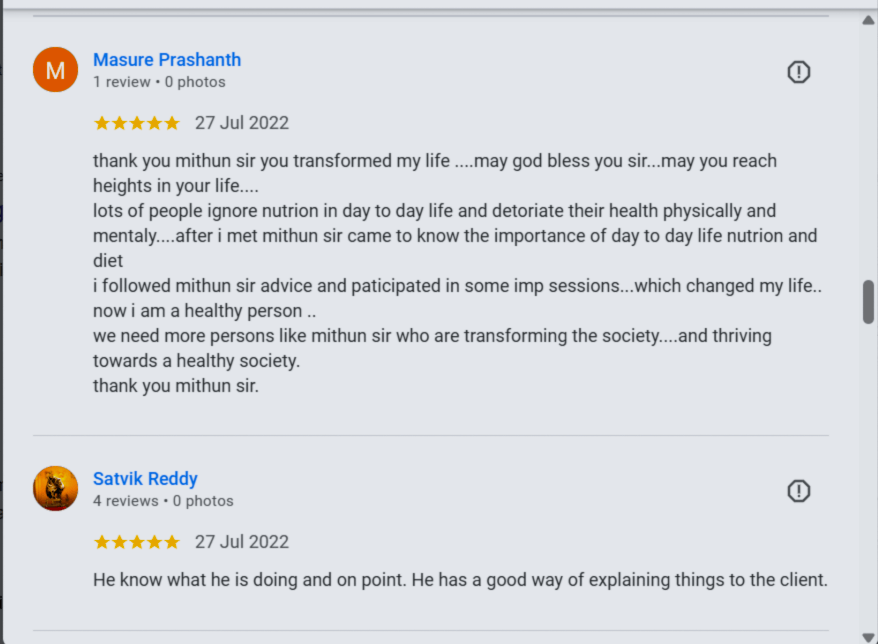Viewport: 878px width, 644px height.
Task: Report Satvik Reddy's review using flag icon
Action: (x=798, y=491)
